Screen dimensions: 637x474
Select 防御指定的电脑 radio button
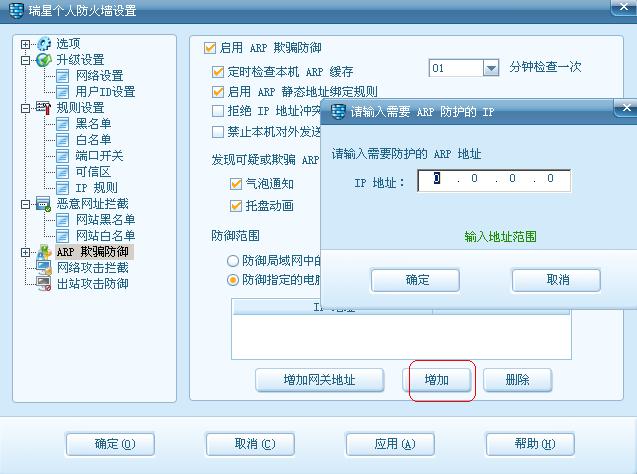[x=233, y=280]
